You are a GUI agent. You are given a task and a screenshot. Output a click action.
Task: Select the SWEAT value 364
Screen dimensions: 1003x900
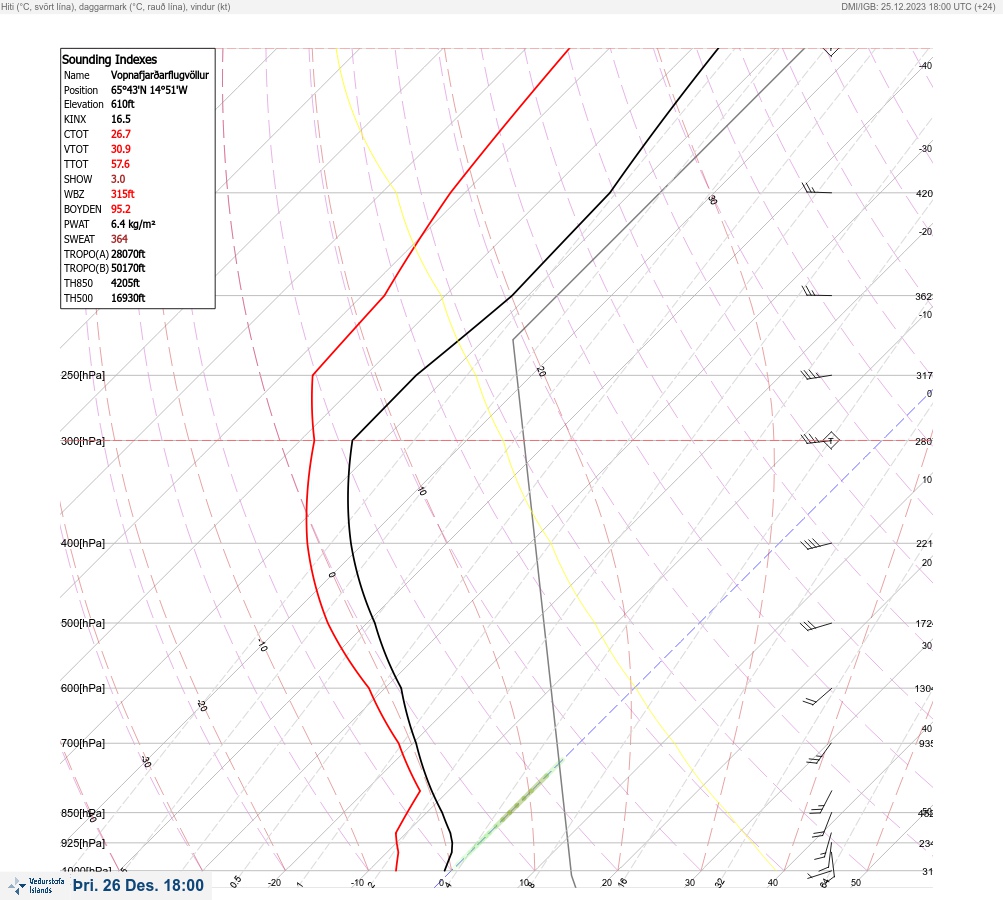click(119, 239)
